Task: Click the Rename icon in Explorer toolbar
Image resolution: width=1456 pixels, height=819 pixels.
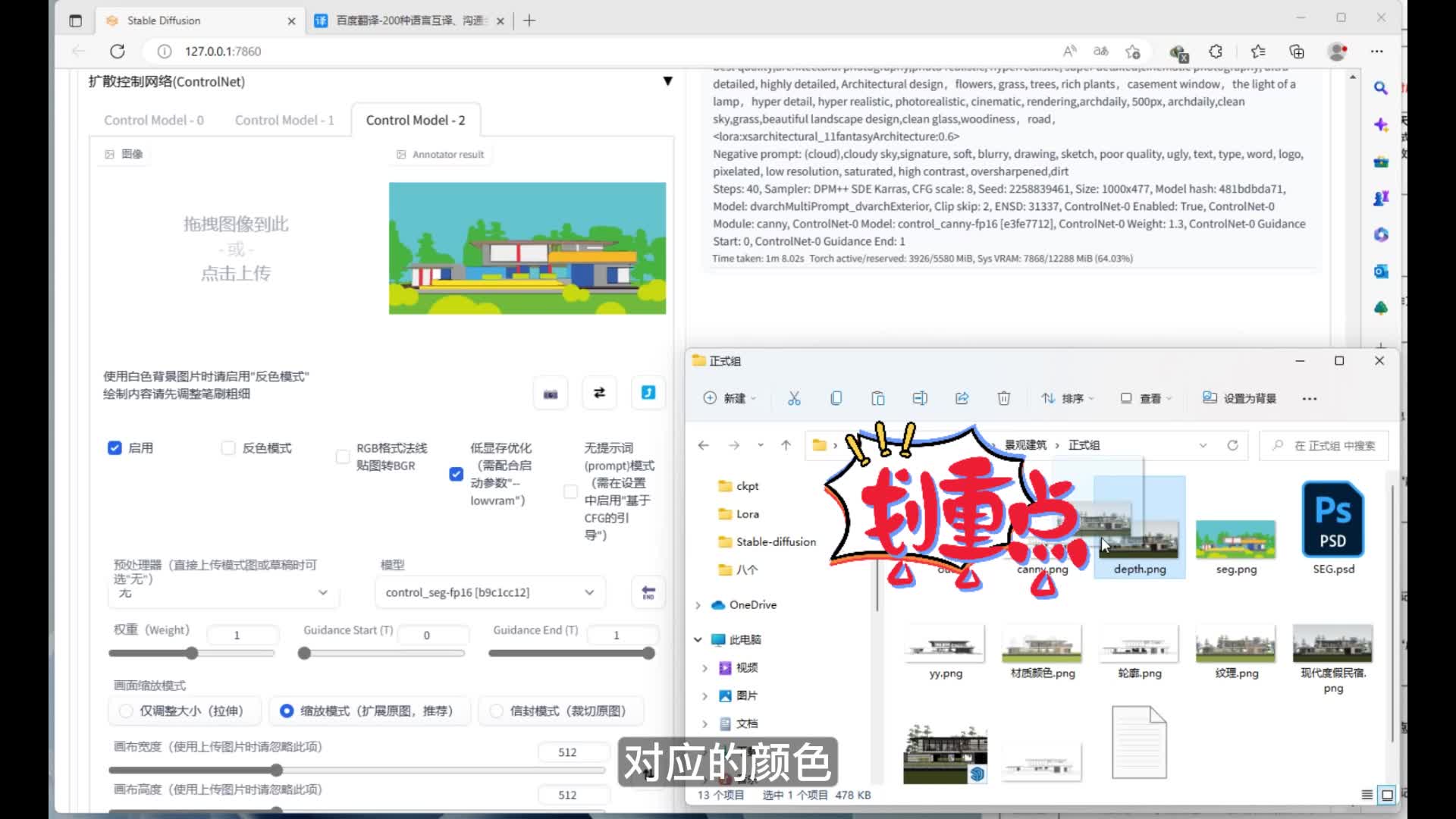Action: 919,398
